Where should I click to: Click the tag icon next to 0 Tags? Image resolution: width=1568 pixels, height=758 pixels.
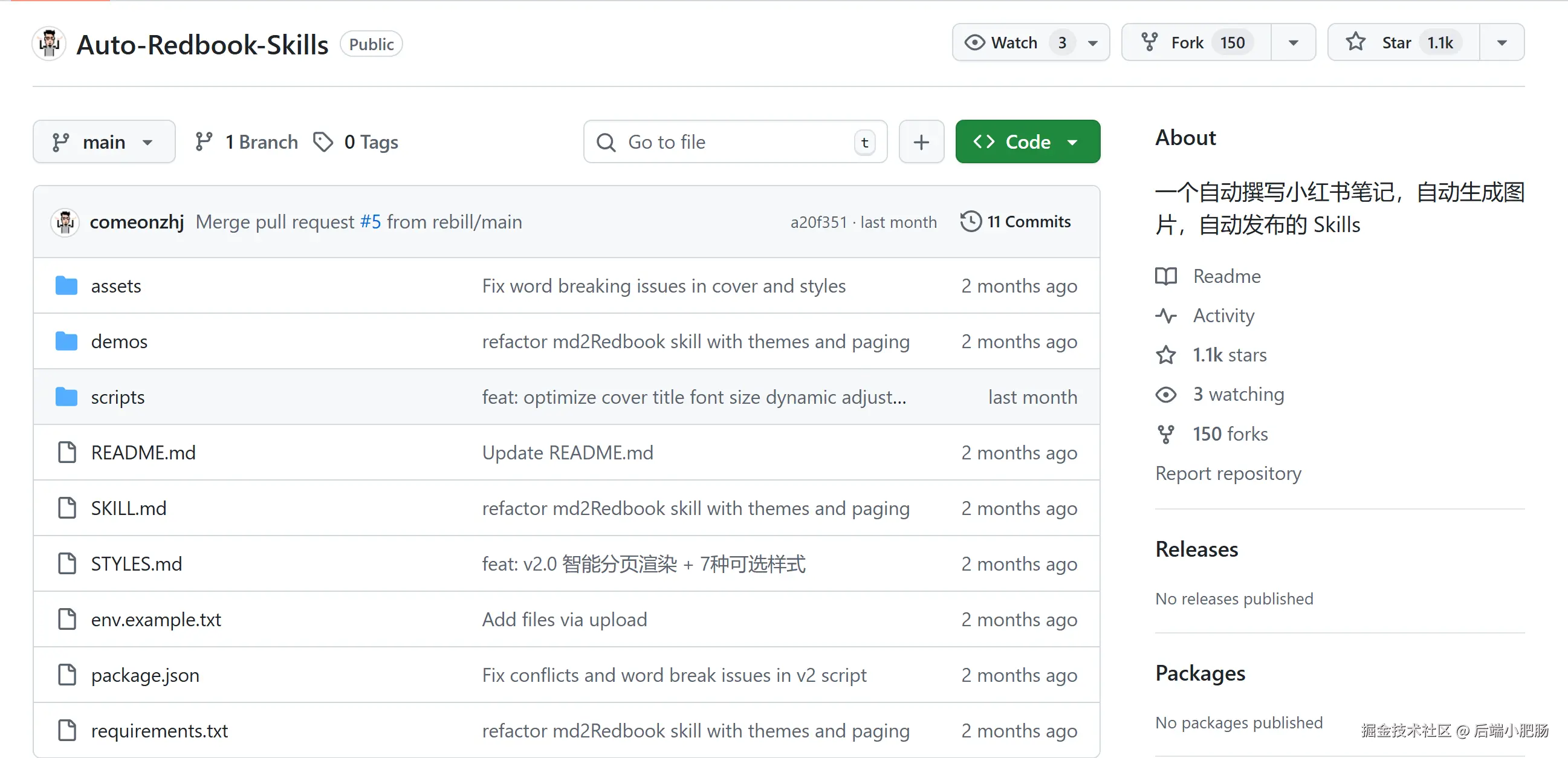click(323, 142)
